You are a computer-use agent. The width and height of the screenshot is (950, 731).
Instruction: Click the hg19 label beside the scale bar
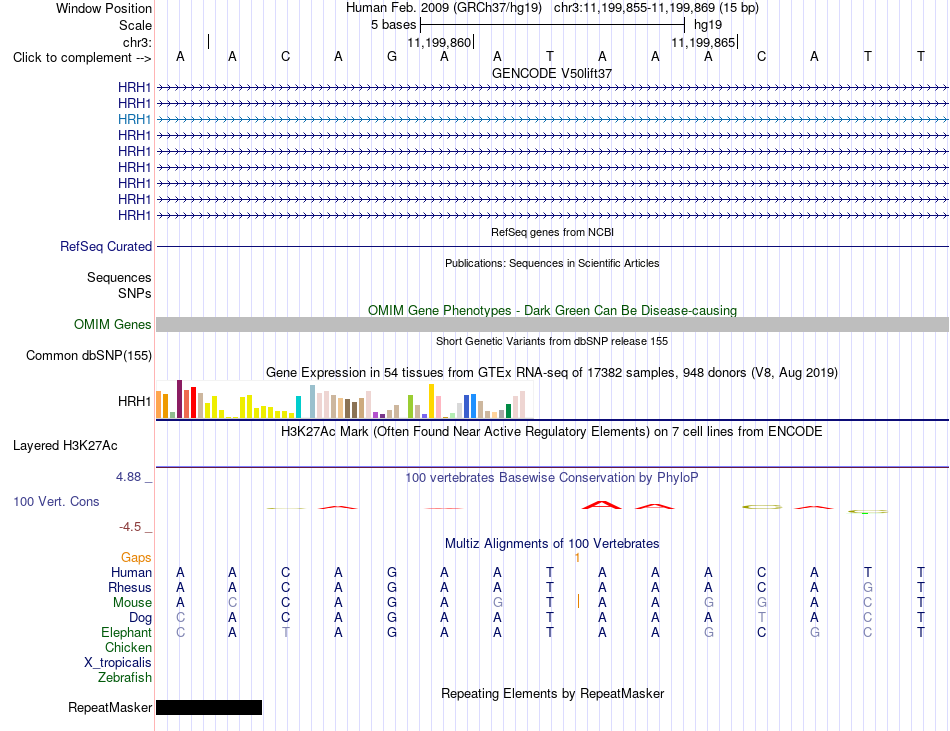pos(708,25)
